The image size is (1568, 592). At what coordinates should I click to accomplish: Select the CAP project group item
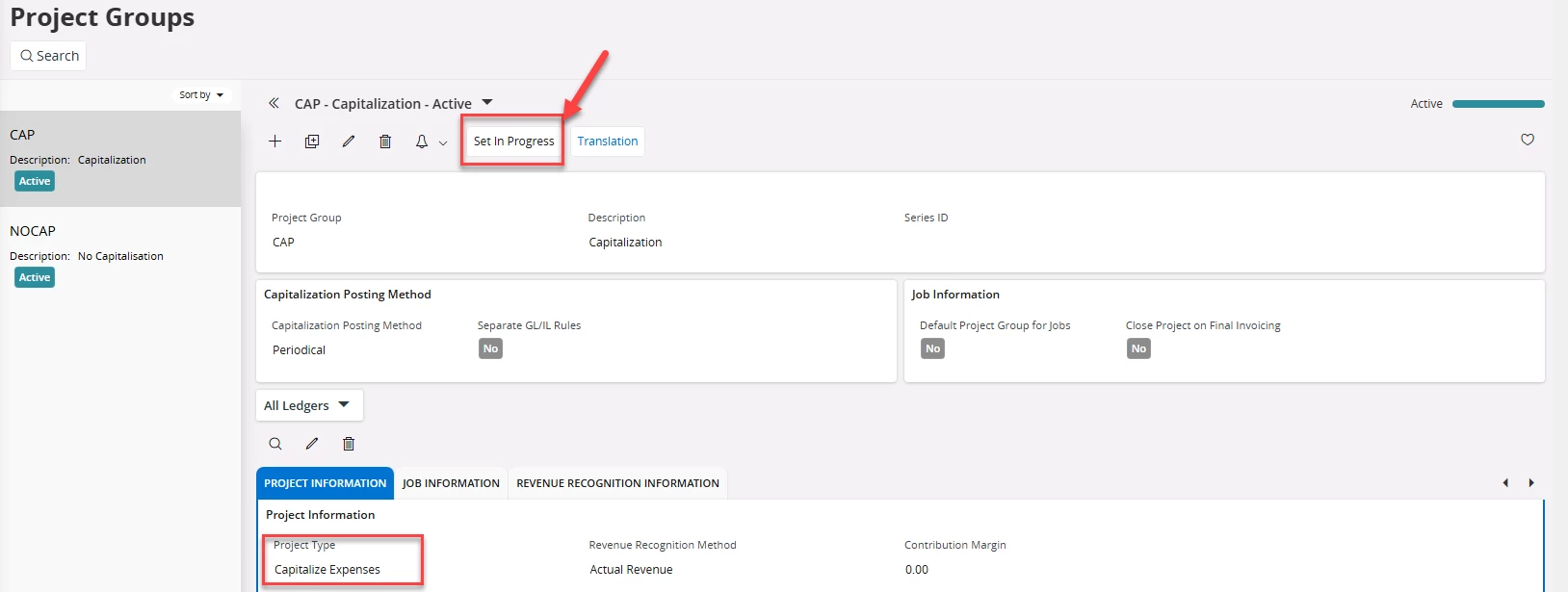coord(120,159)
